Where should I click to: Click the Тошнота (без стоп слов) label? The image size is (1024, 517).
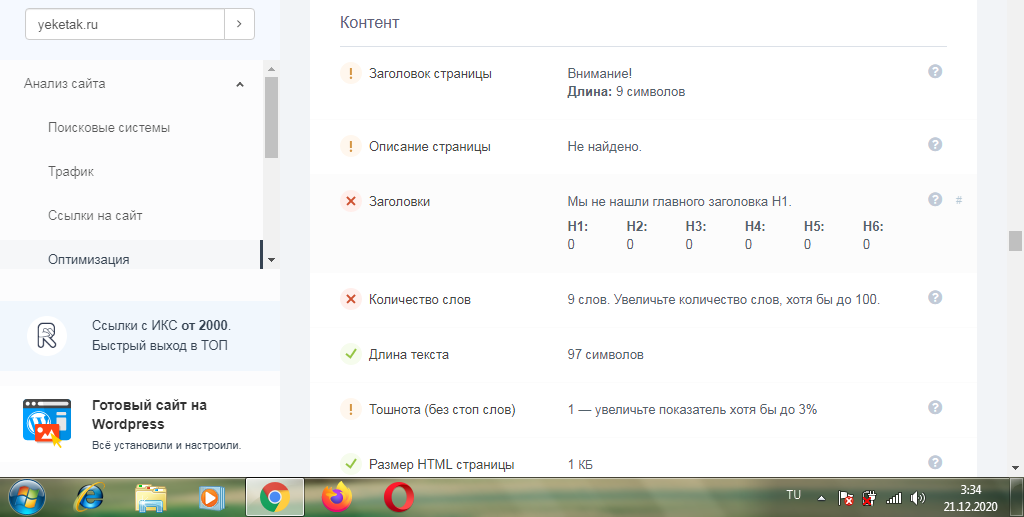442,409
